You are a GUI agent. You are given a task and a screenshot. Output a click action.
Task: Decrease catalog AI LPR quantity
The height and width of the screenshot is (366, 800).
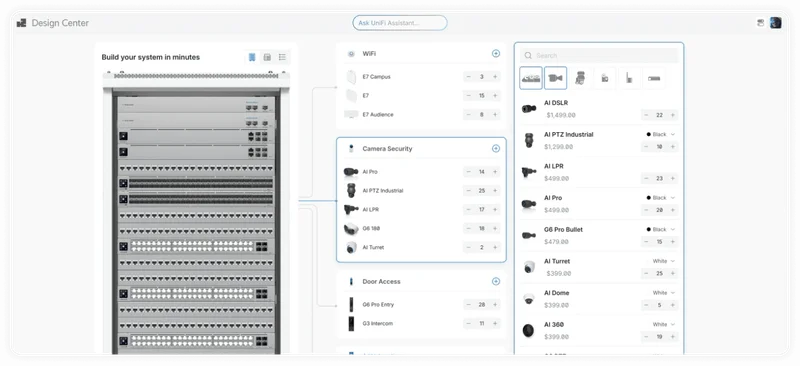point(646,178)
